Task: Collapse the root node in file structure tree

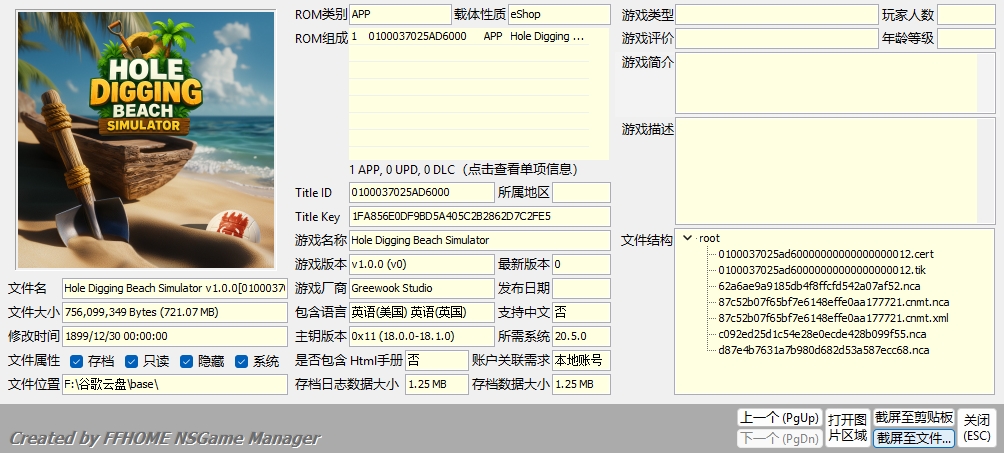Action: (x=687, y=238)
